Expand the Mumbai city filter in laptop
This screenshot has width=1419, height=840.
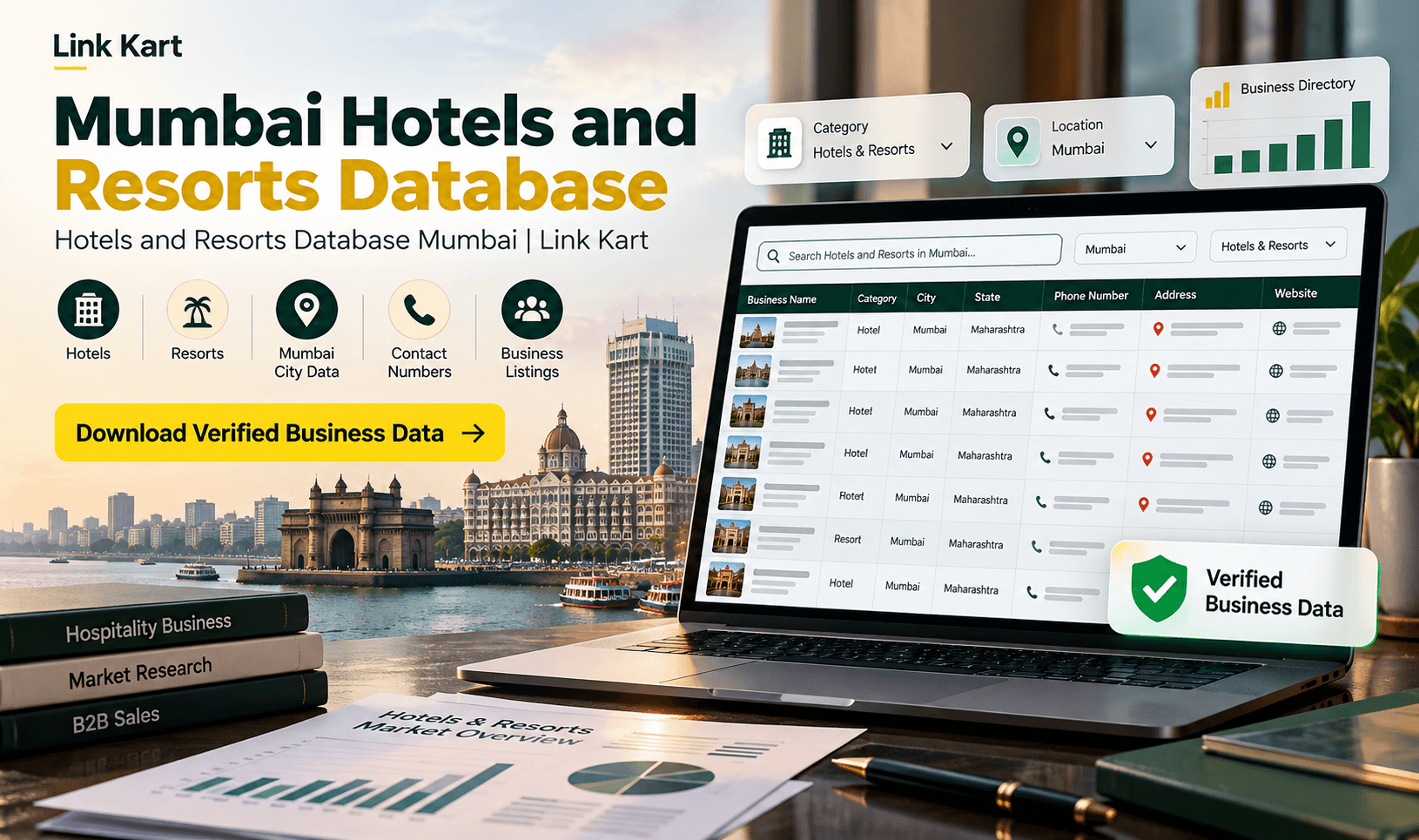pos(1135,248)
